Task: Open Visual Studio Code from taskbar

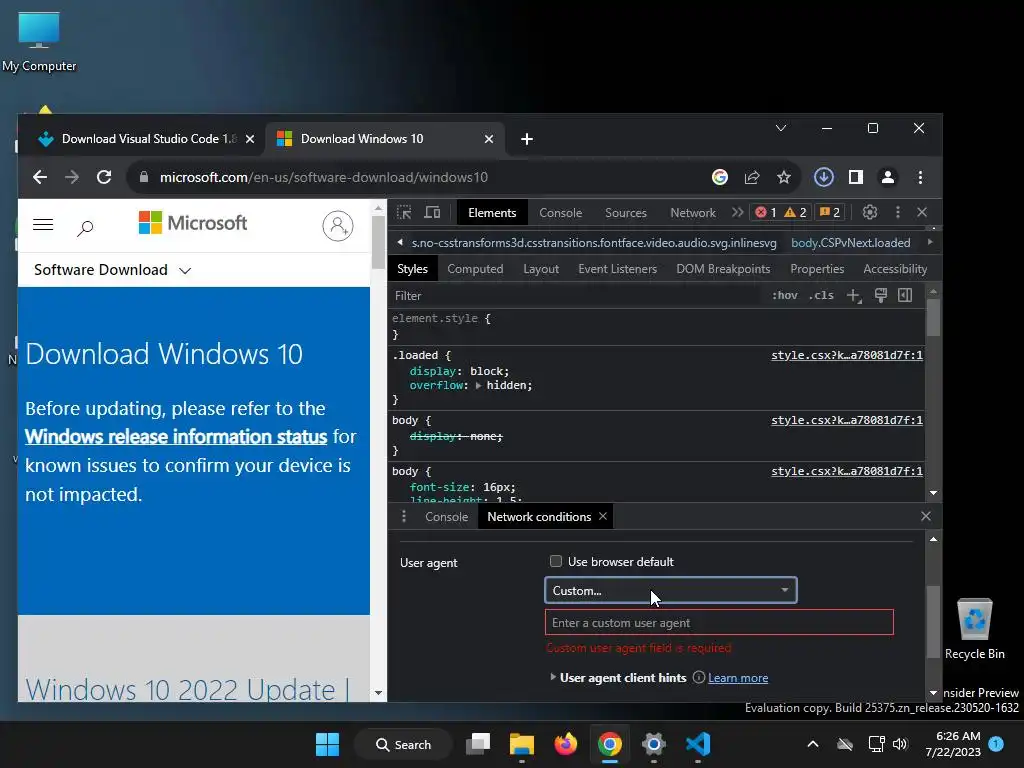Action: (x=697, y=744)
